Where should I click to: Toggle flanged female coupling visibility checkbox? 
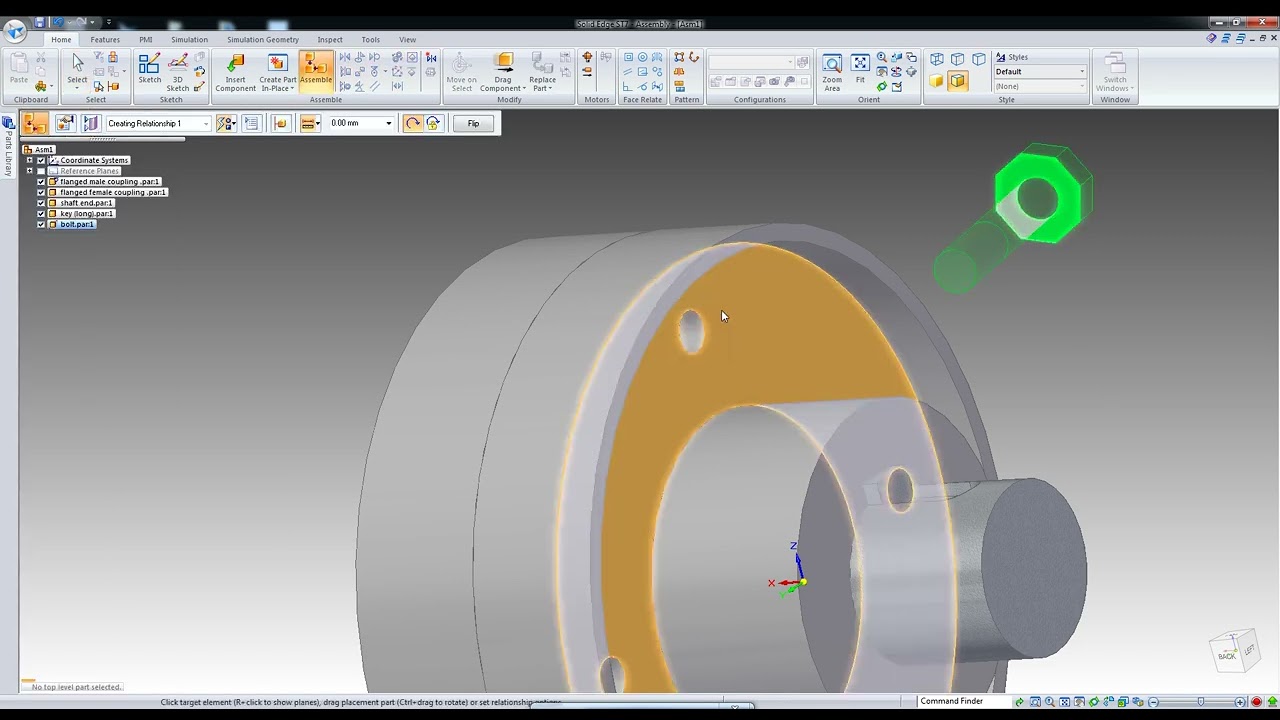[41, 192]
